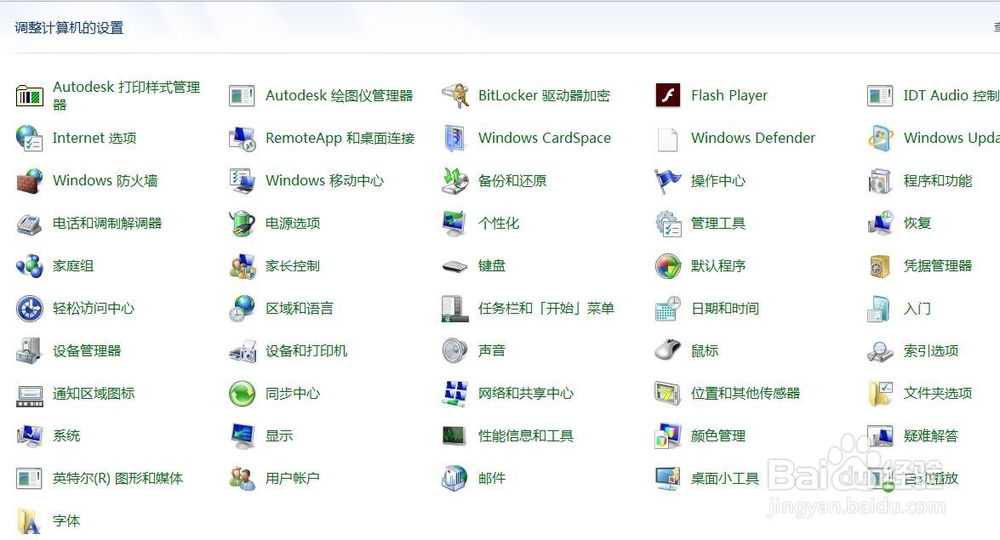1000x540 pixels.
Task: Click the 家长控制 icon
Action: 242,266
